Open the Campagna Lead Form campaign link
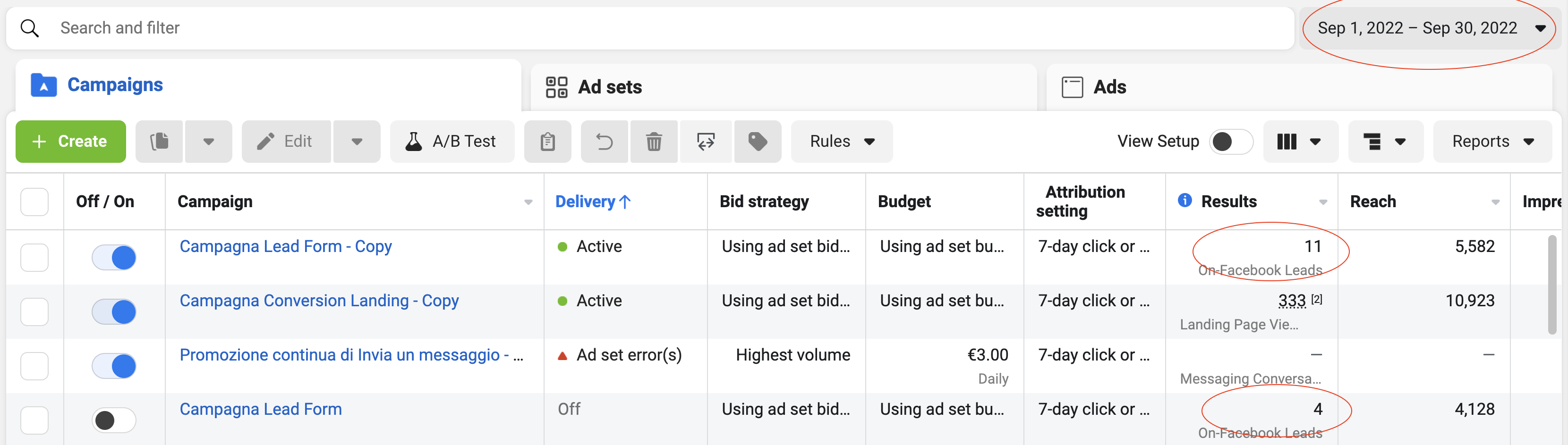 [x=261, y=409]
